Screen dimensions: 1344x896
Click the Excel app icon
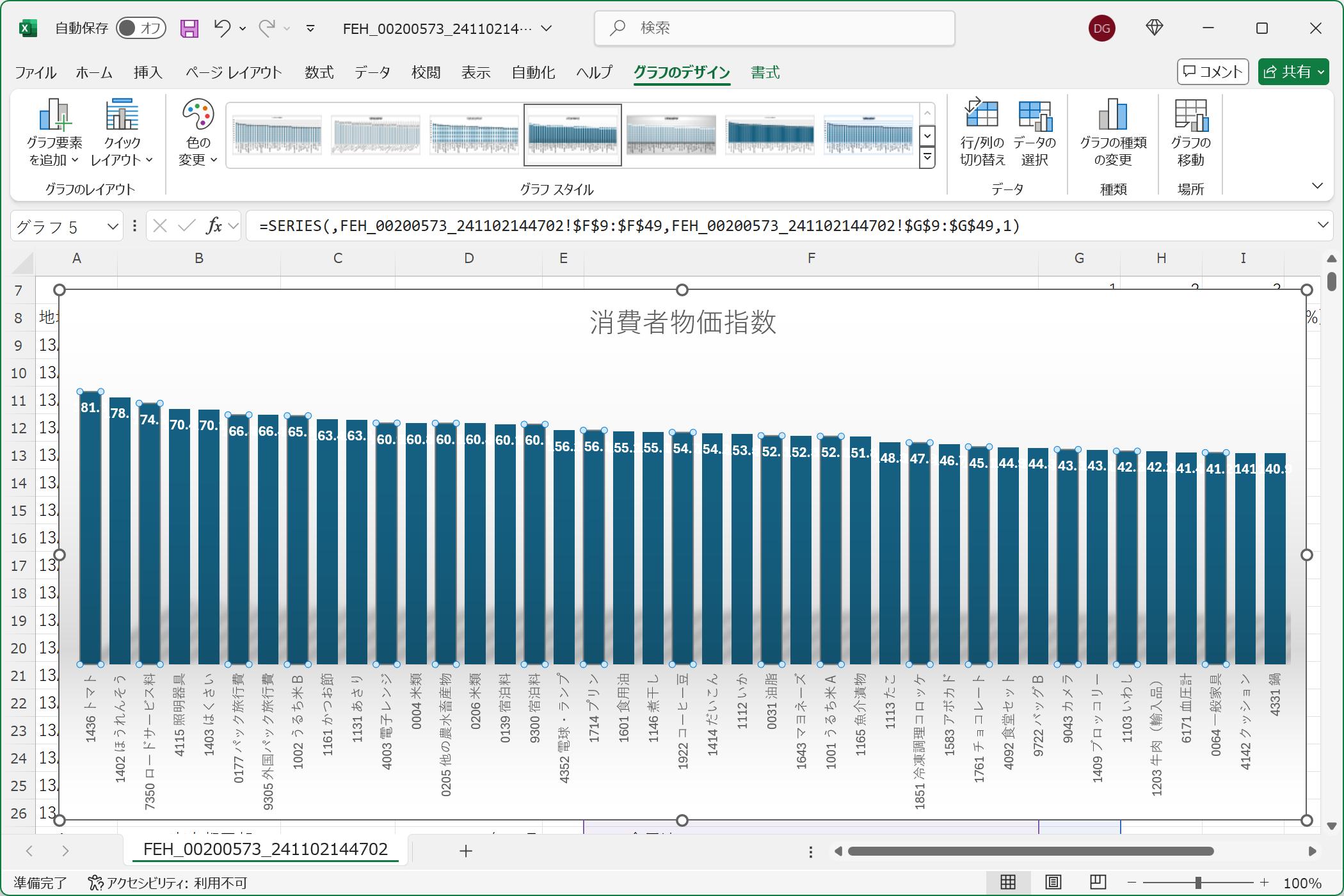(x=28, y=28)
